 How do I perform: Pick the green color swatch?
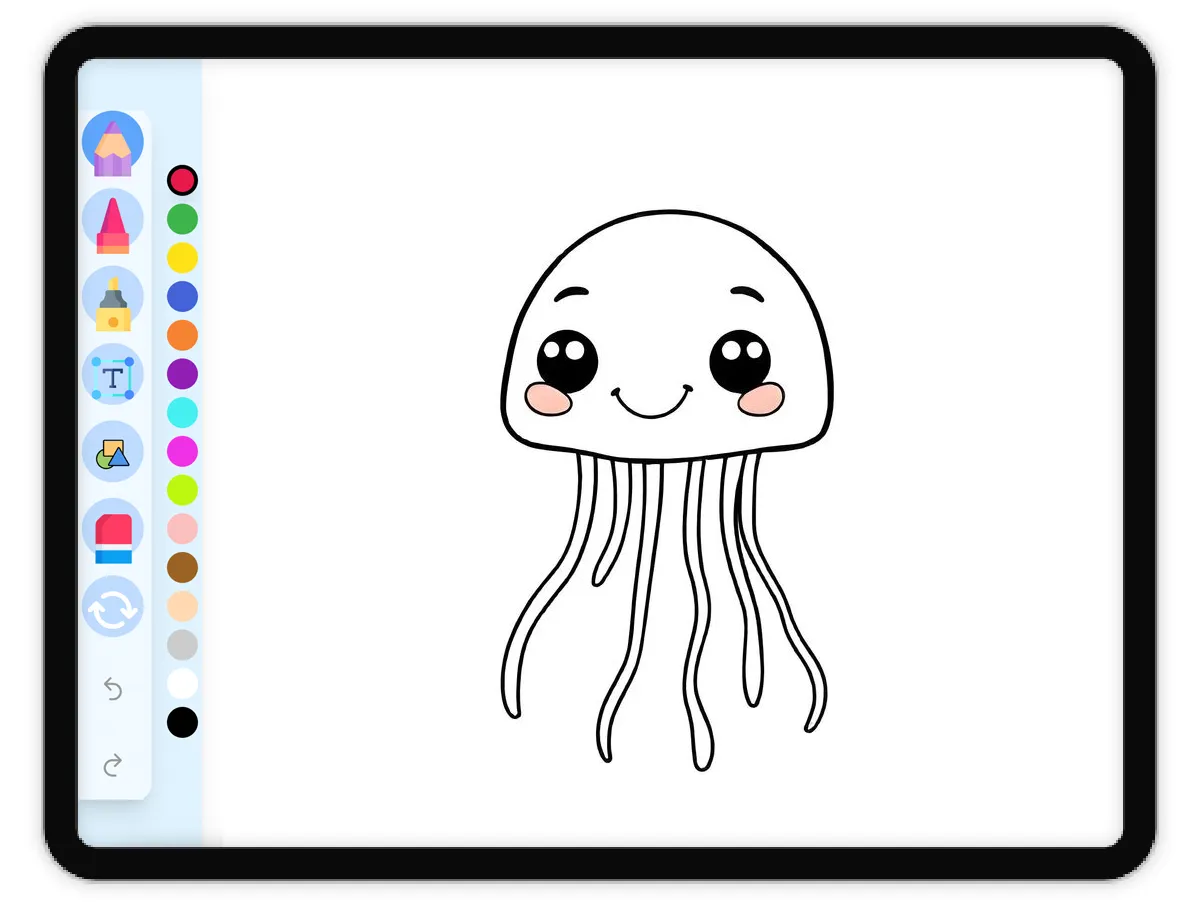(x=182, y=219)
